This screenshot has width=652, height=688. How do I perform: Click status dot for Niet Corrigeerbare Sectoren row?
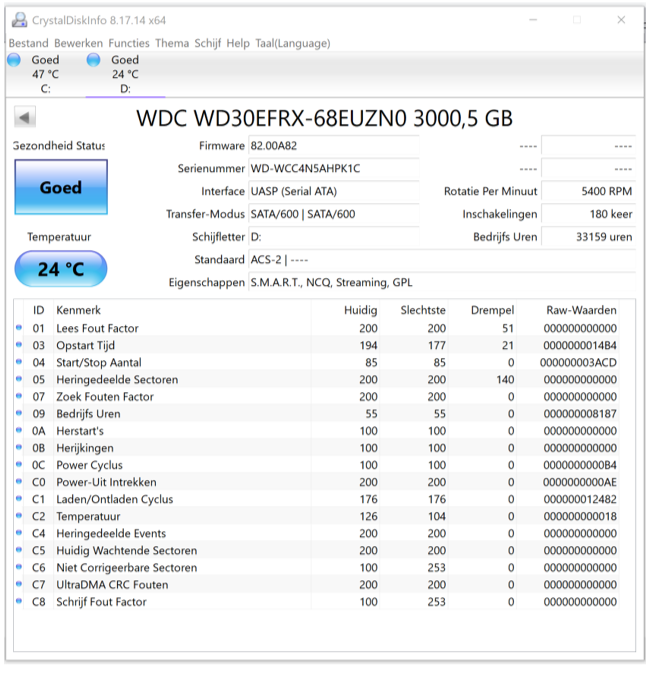click(x=19, y=567)
